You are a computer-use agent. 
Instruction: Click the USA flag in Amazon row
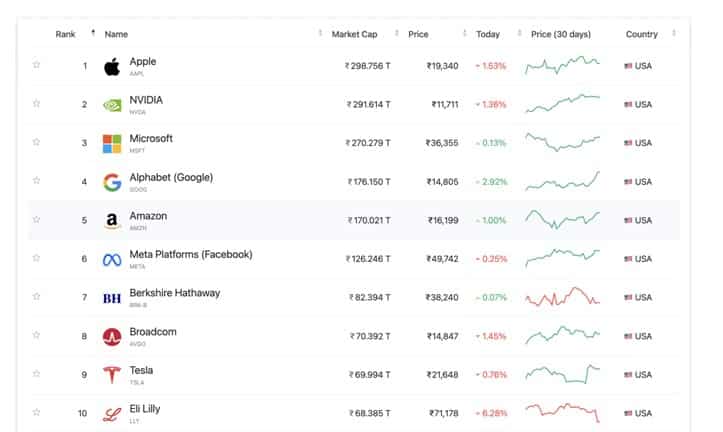628,220
